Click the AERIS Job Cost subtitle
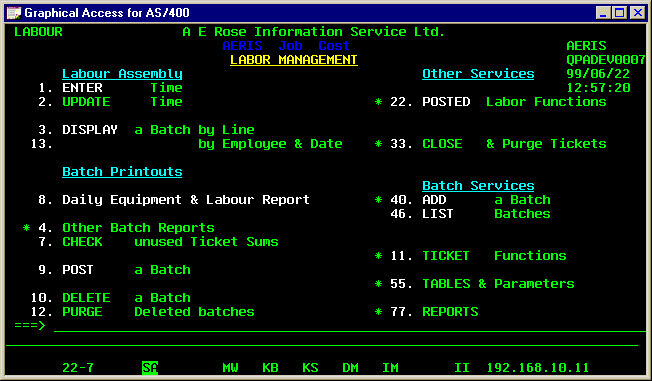652x381 pixels. click(286, 46)
